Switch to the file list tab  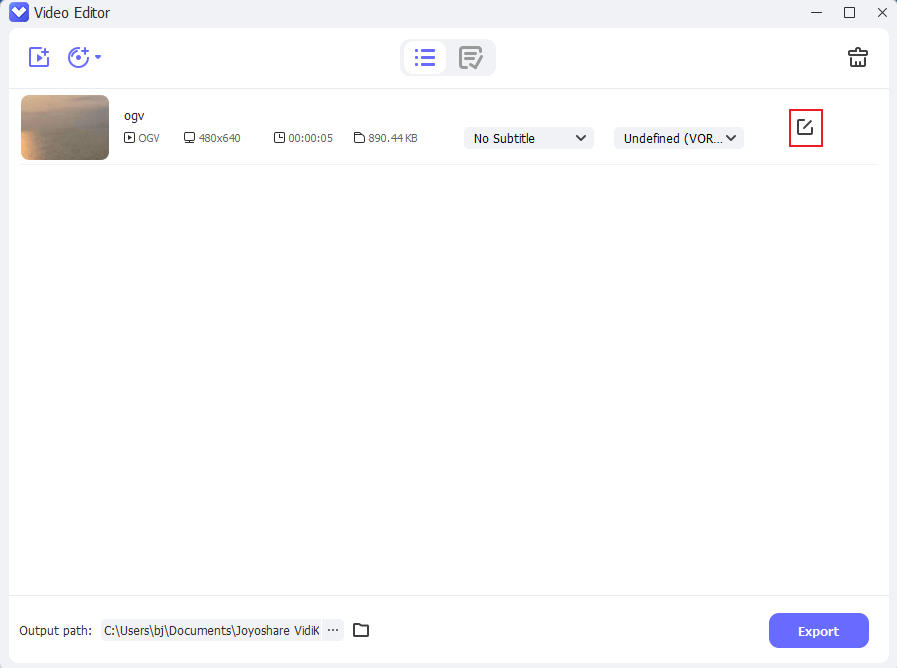point(425,58)
